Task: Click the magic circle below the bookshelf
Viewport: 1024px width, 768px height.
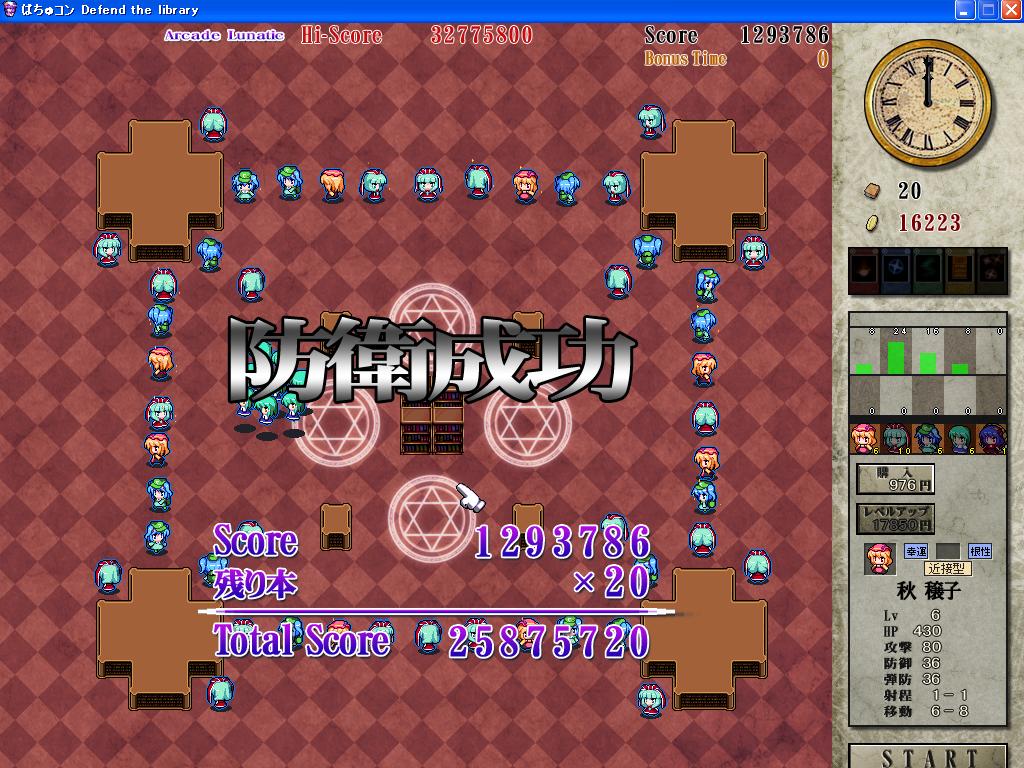Action: (x=432, y=519)
